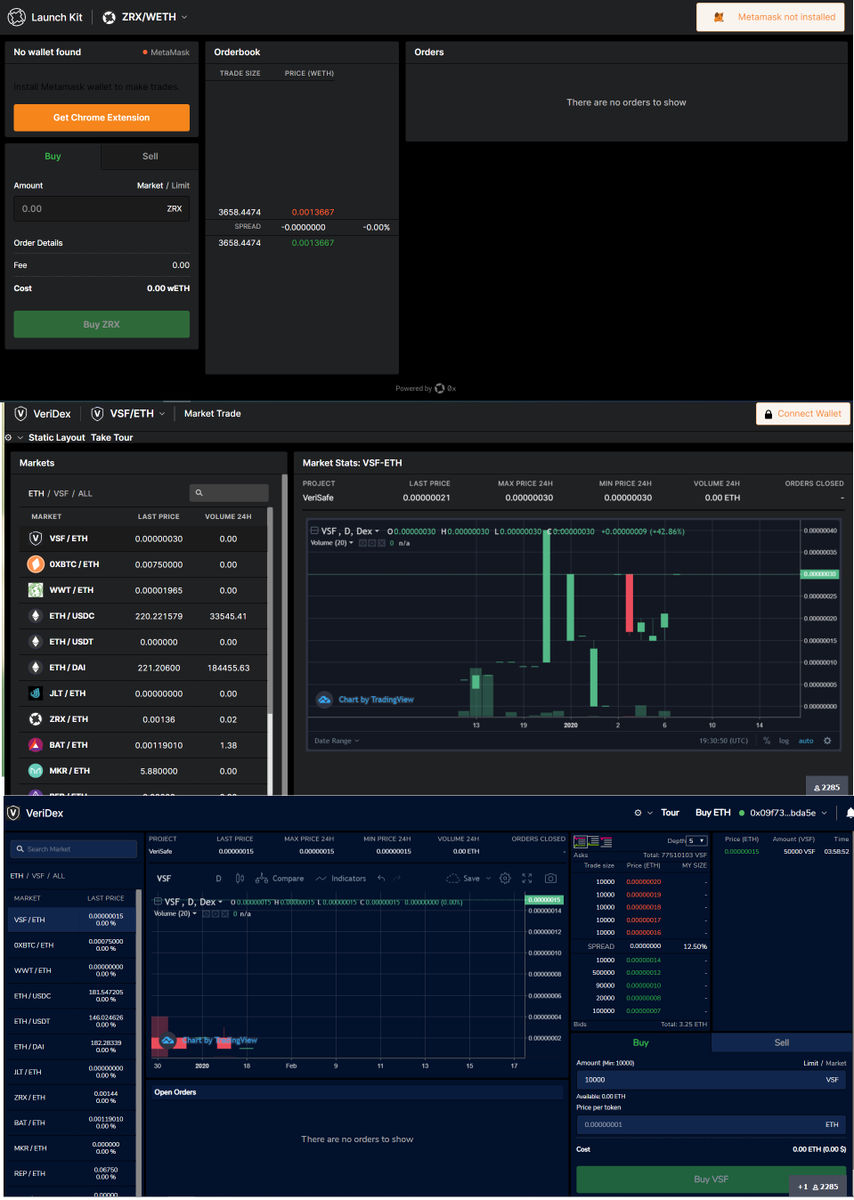Viewport: 854px width, 1200px height.
Task: Open Market Trade in middle header
Action: point(212,414)
